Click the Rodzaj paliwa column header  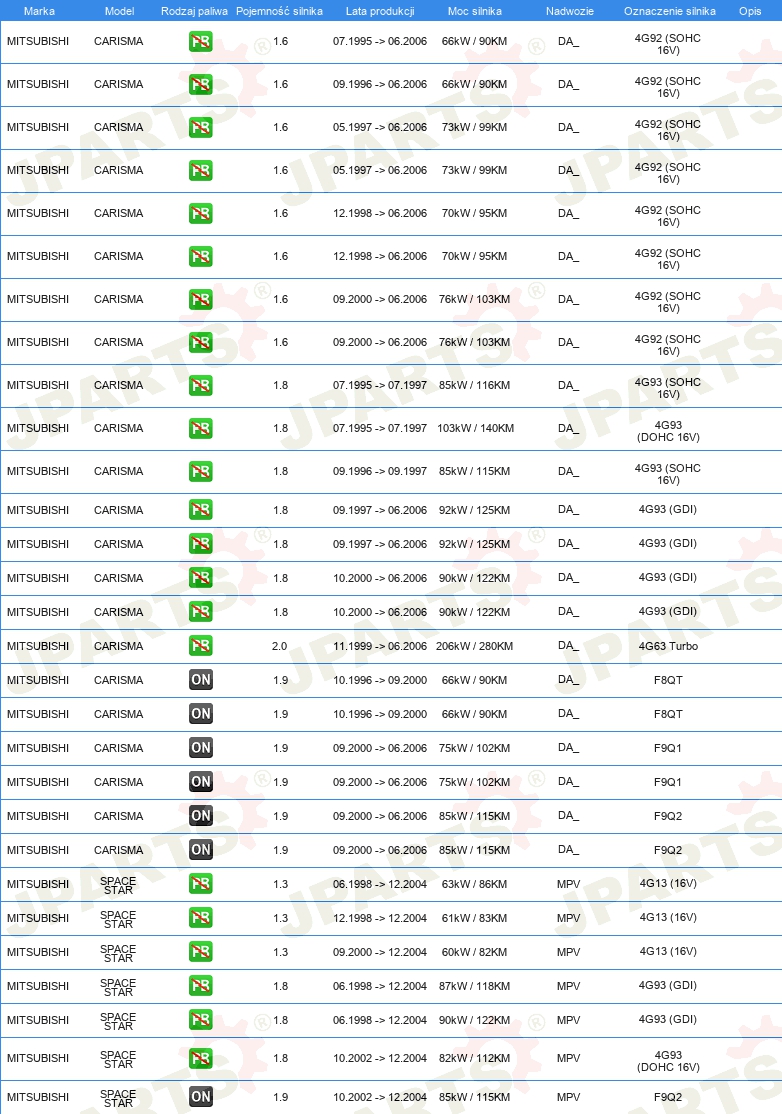(x=194, y=11)
